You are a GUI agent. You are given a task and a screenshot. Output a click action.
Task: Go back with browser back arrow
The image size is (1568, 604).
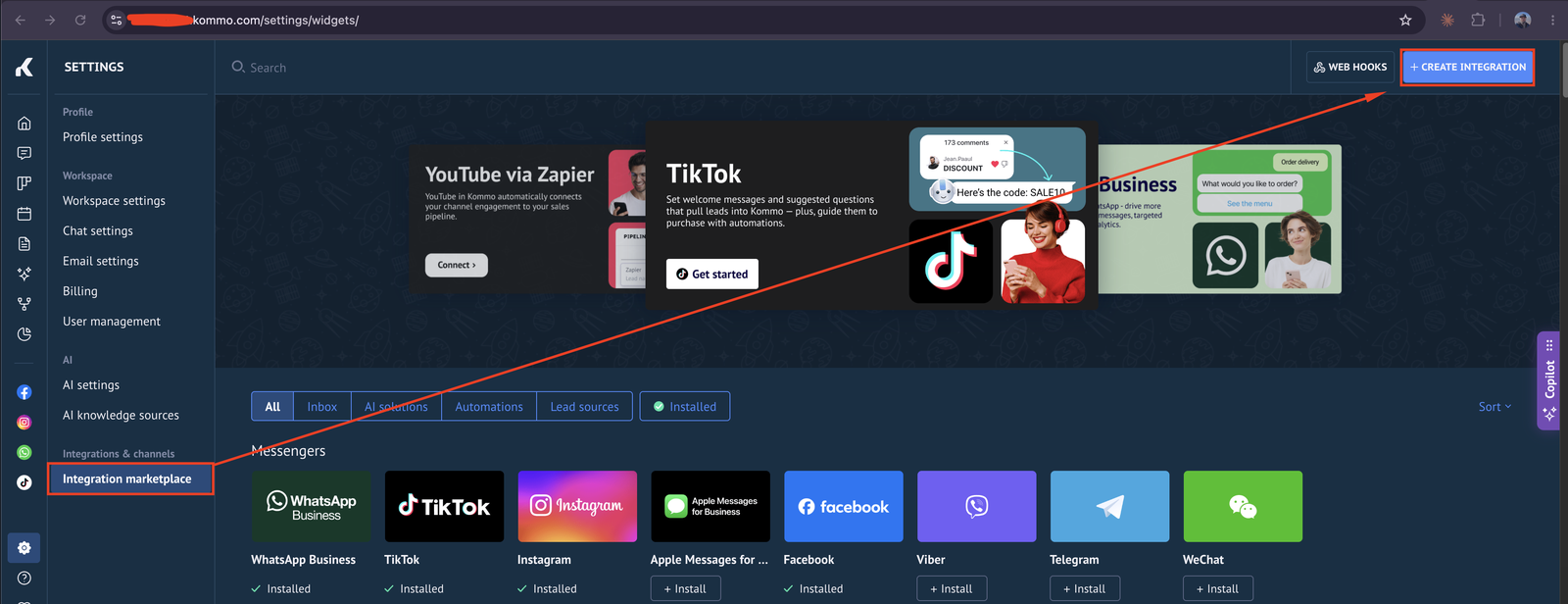[x=21, y=20]
